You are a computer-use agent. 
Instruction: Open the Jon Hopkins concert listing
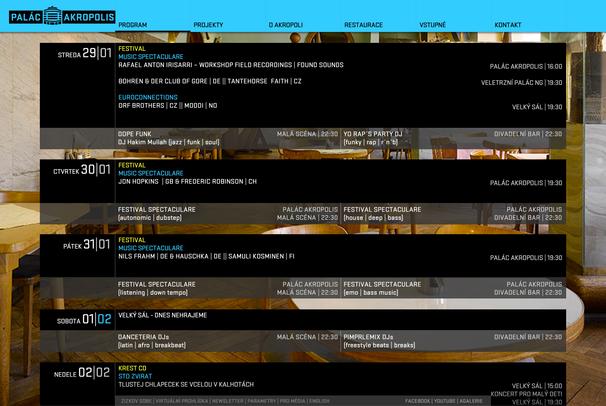[x=187, y=182]
